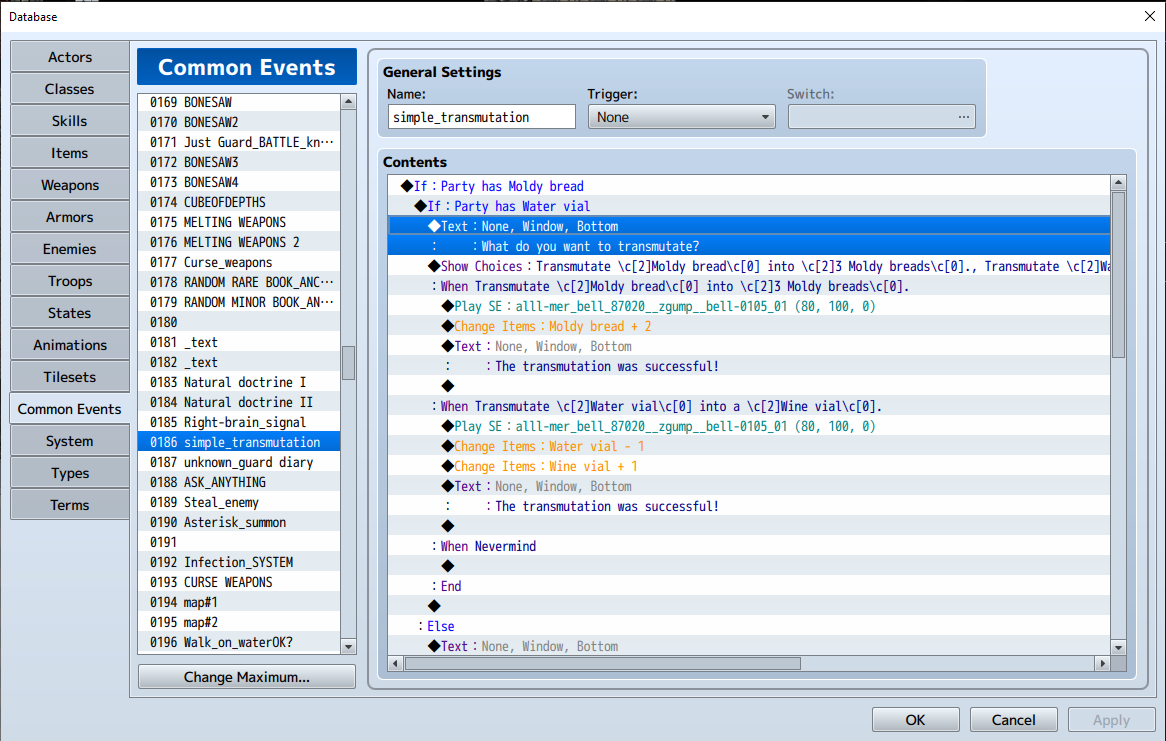
Task: Switch to the Classes tab
Action: coord(70,89)
